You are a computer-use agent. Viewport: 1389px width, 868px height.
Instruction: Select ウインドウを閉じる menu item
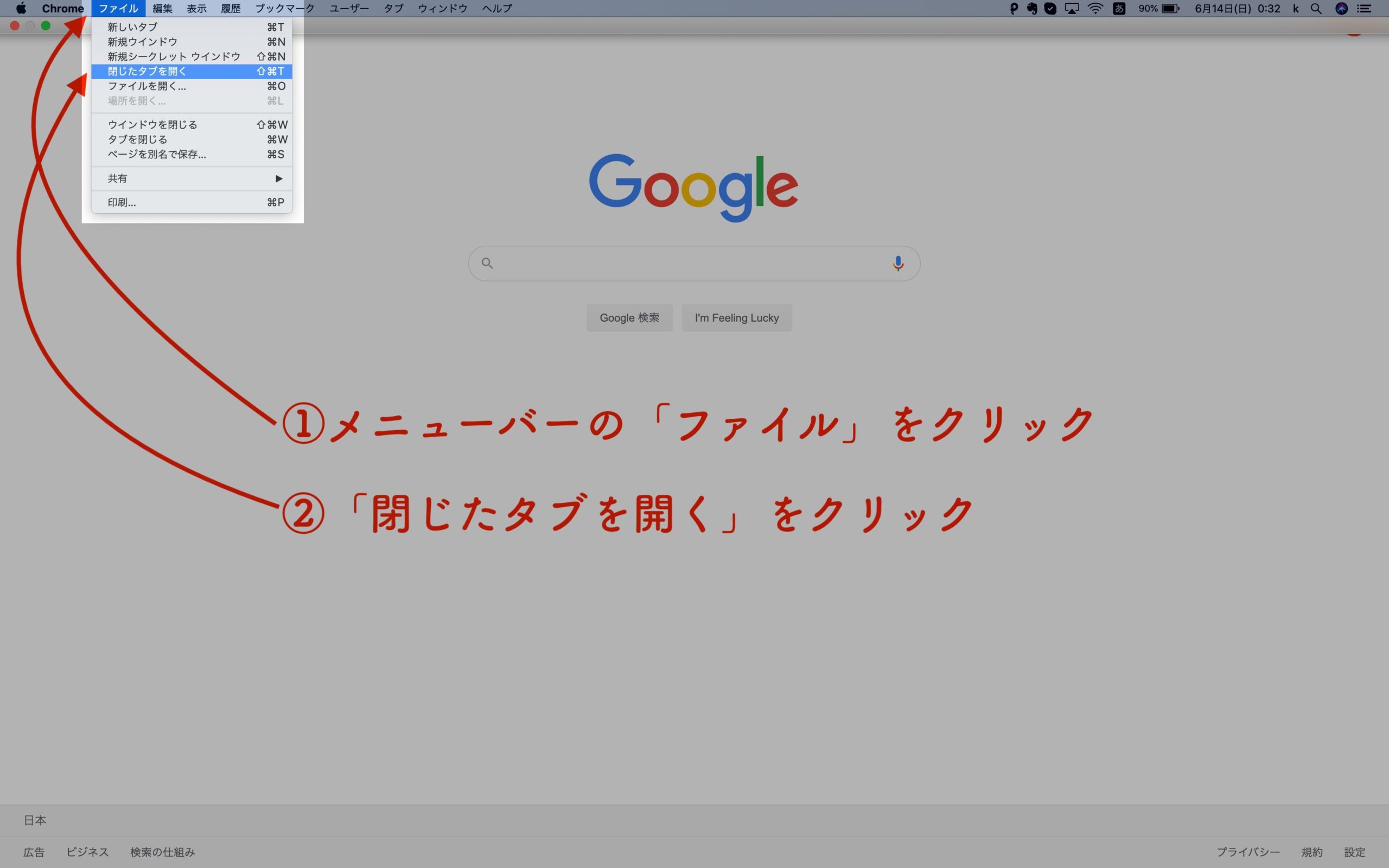[x=192, y=125]
